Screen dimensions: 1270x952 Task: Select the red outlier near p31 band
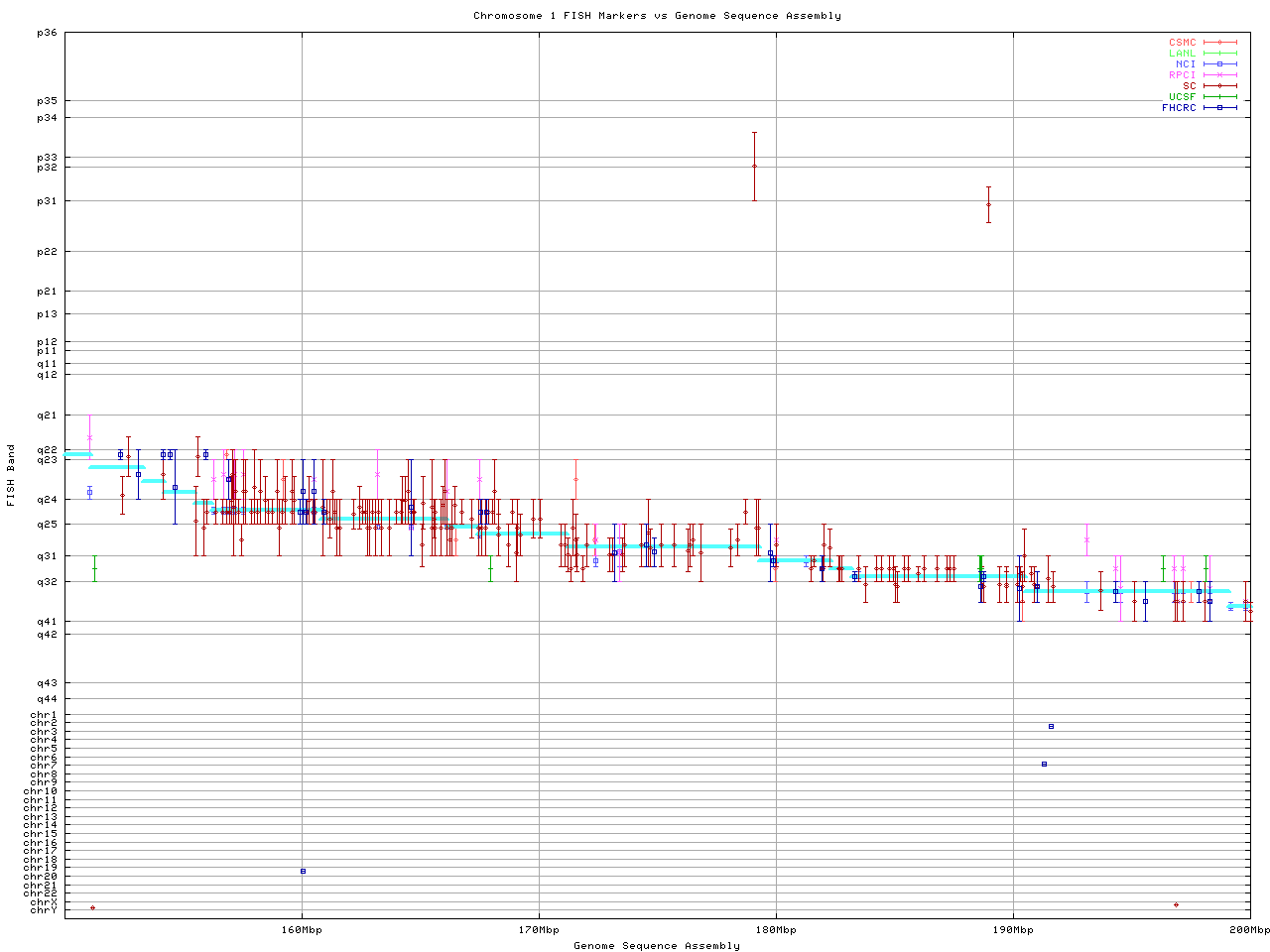click(988, 204)
